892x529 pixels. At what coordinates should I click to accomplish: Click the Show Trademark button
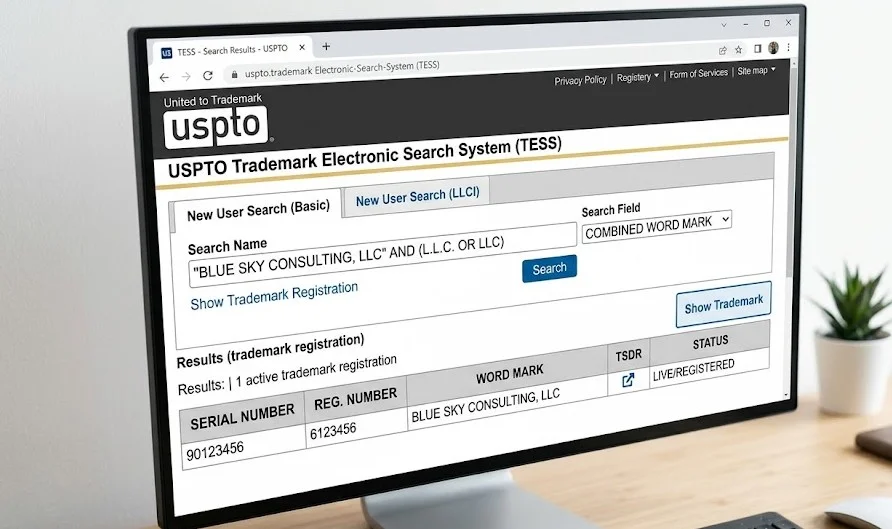click(724, 304)
